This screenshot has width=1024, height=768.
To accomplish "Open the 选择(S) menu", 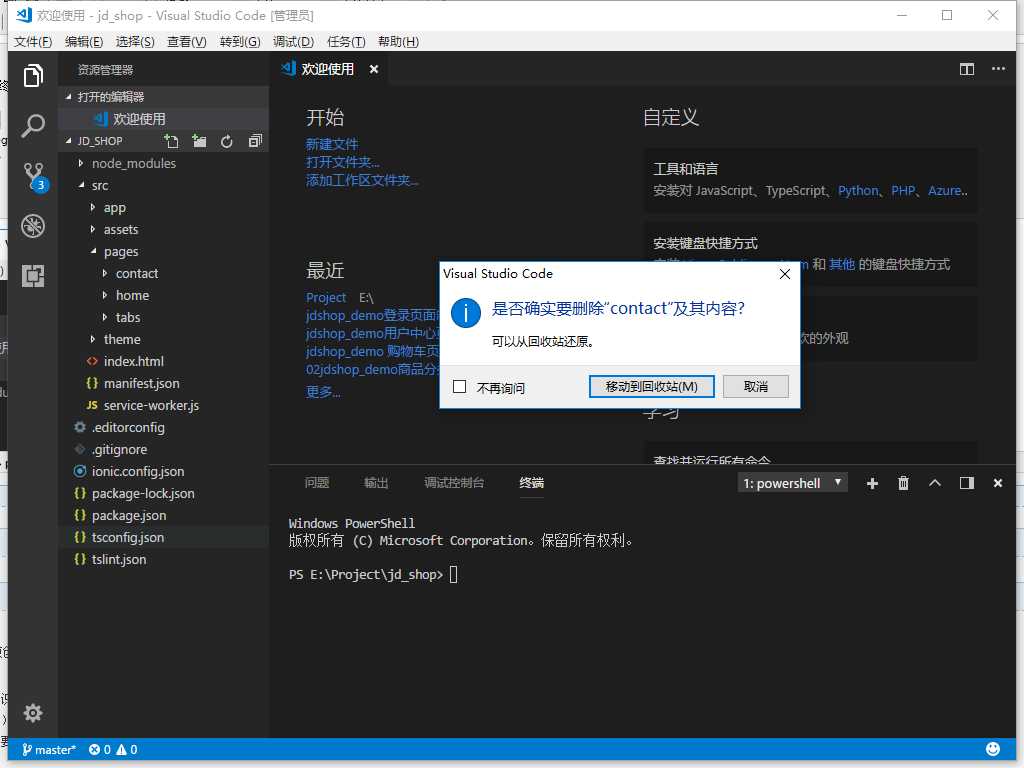I will point(135,42).
